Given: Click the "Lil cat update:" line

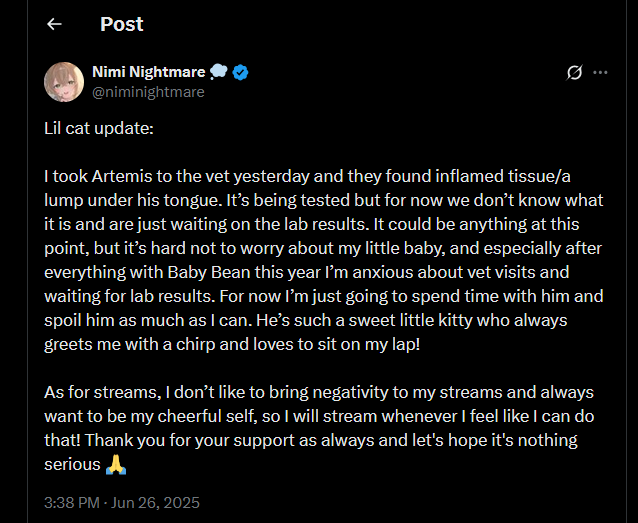Looking at the screenshot, I should coord(99,129).
